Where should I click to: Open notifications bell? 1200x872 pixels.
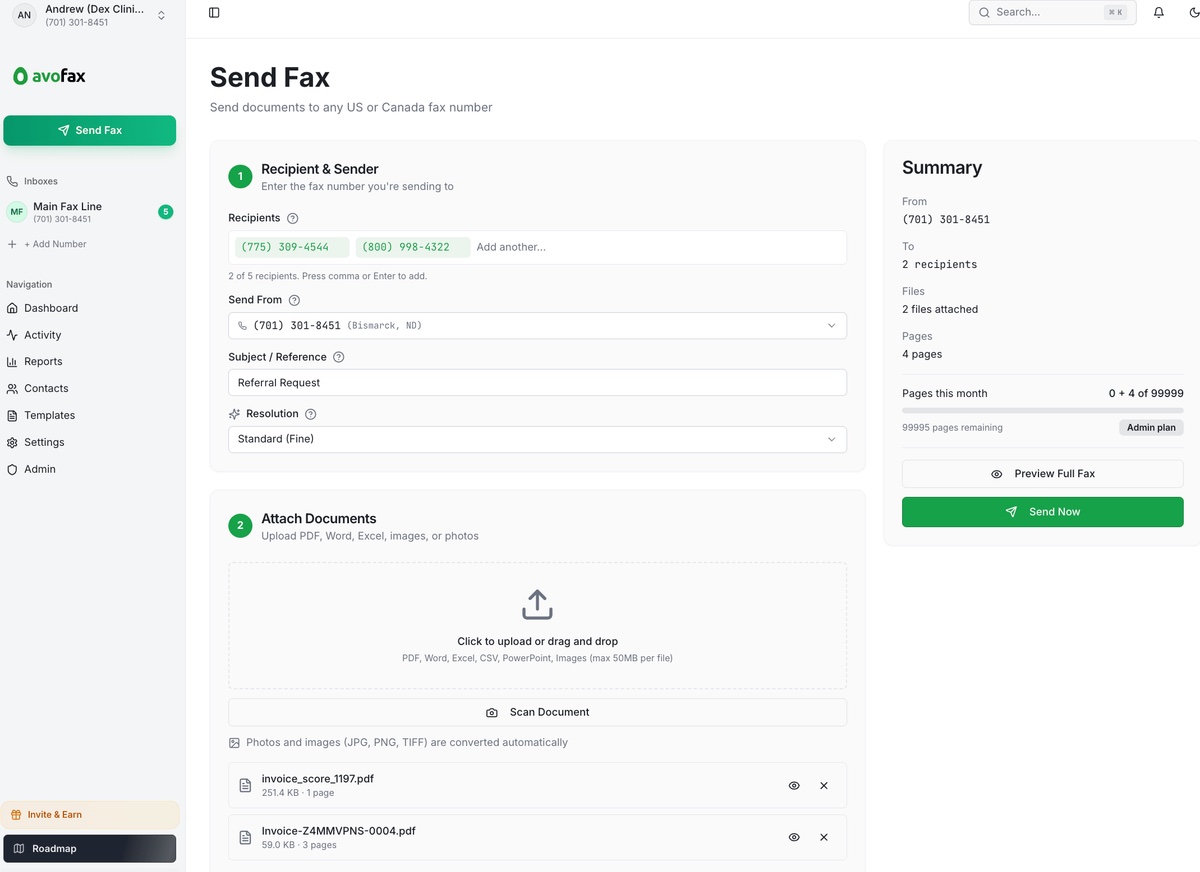(1159, 13)
